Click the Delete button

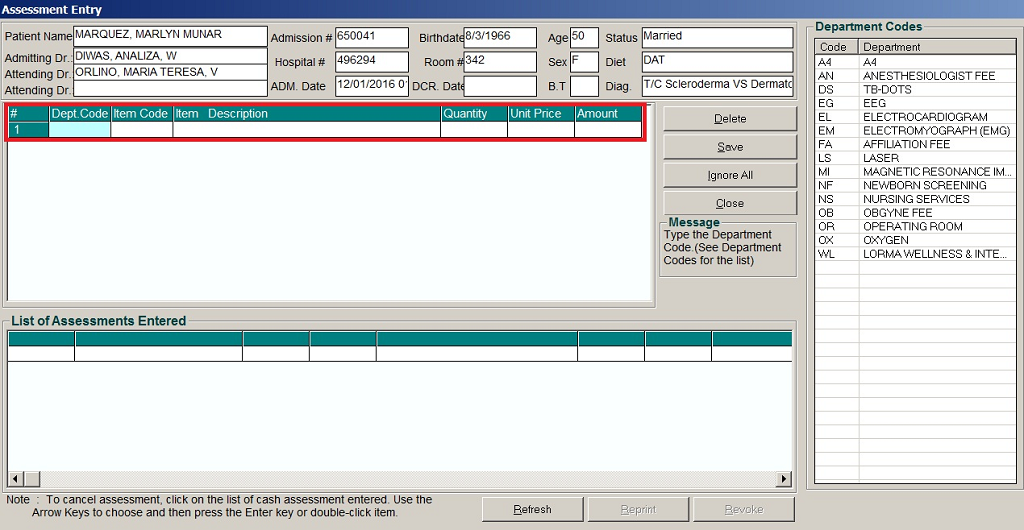coord(729,119)
